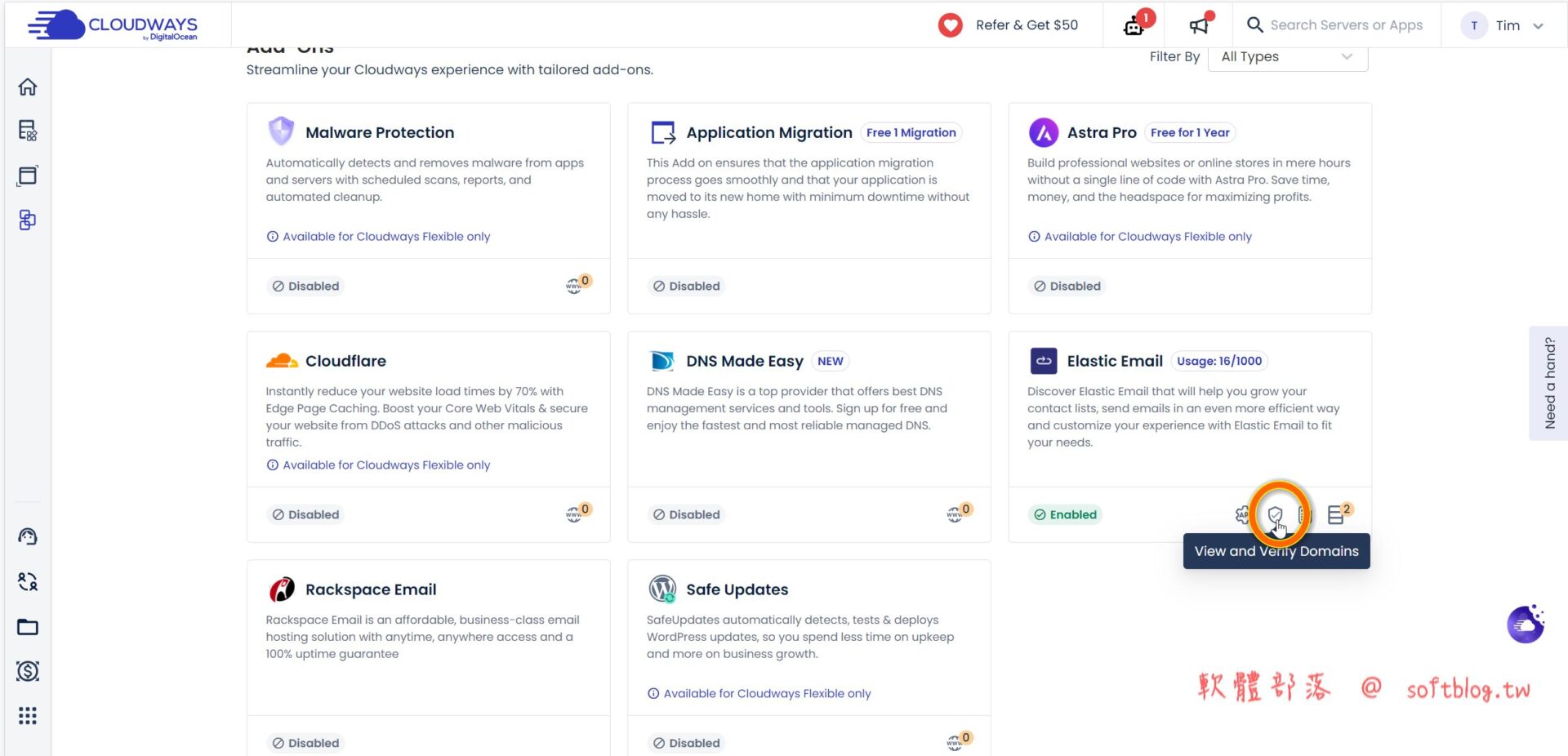Expand the Filter By All Types dropdown
Screen dimensions: 1568x756
1286,56
